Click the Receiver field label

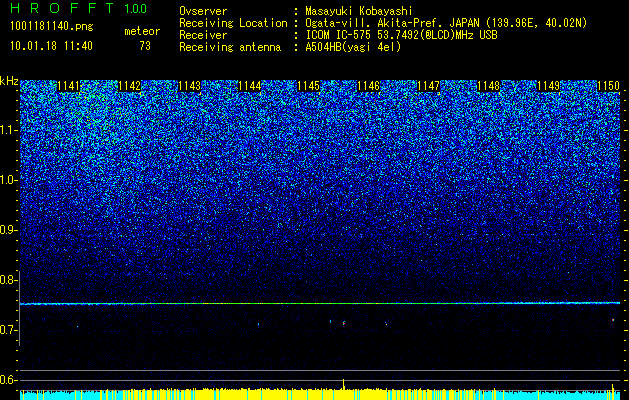(x=203, y=35)
